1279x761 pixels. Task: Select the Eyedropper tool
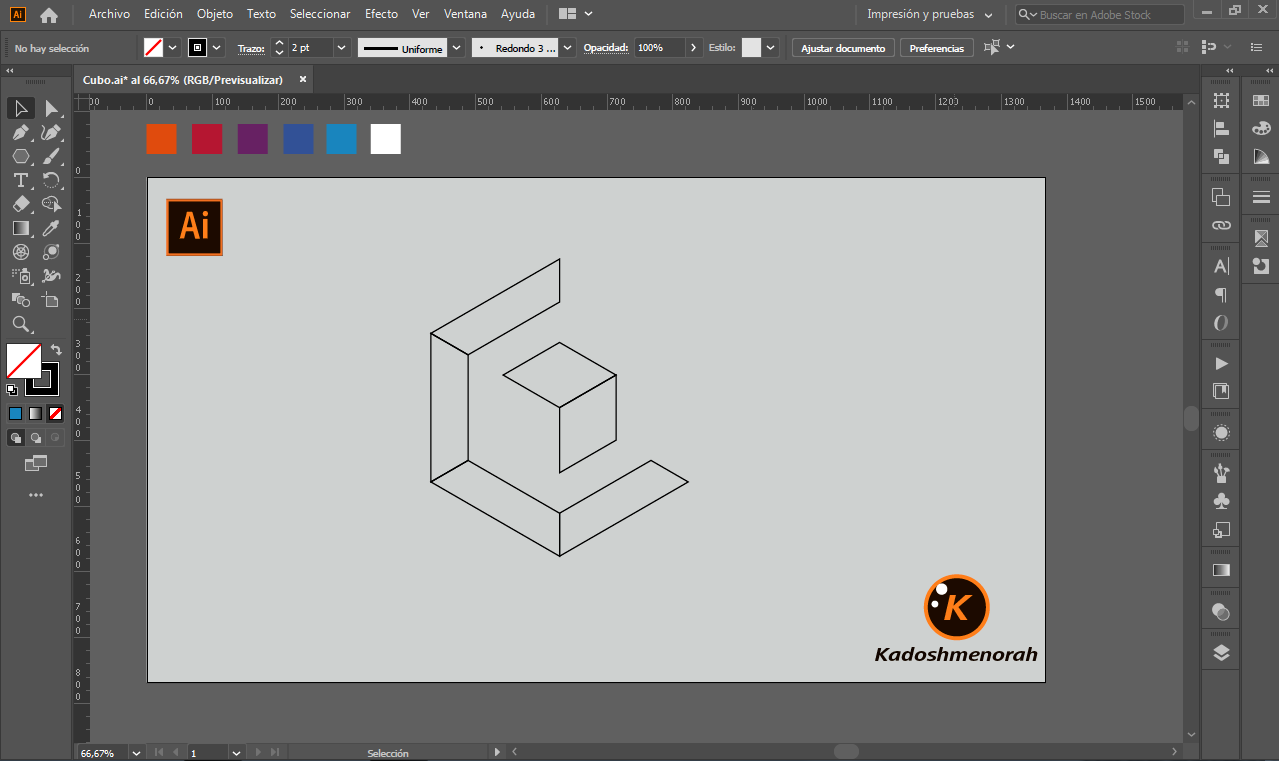(51, 228)
